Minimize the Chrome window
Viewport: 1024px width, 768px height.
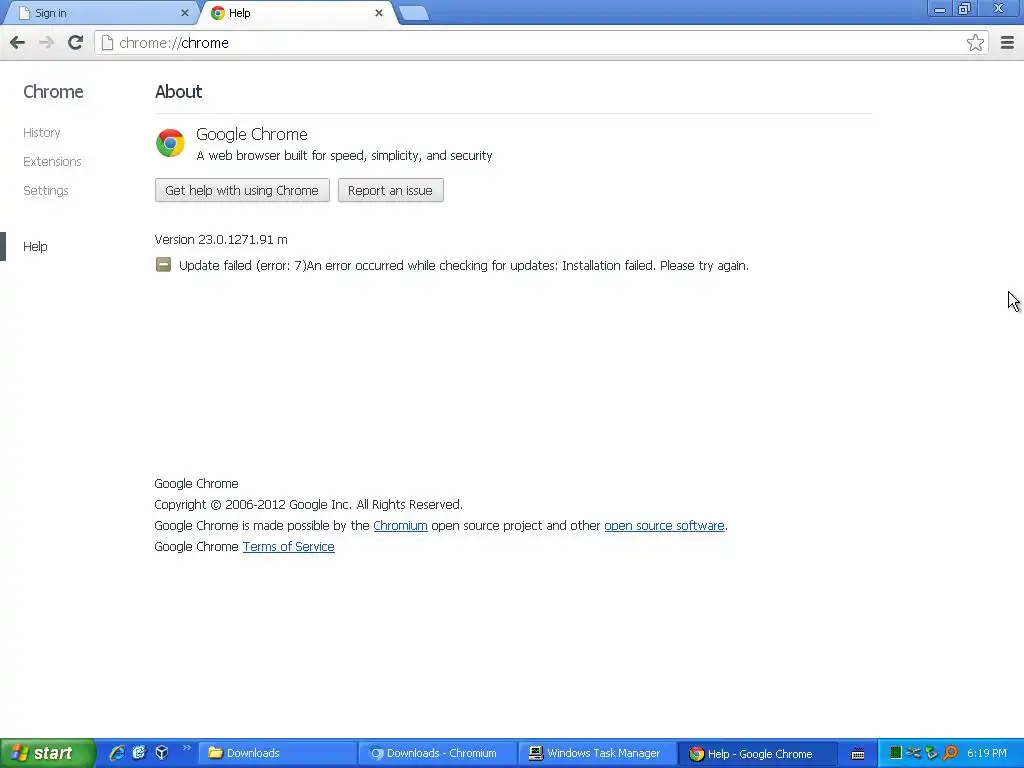point(940,9)
